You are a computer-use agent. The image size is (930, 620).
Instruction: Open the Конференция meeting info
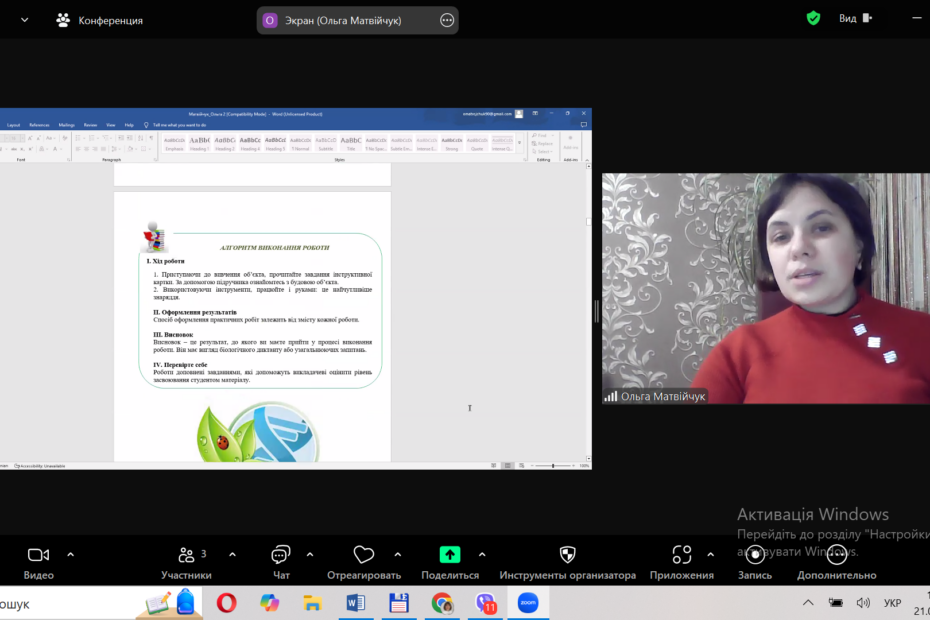(x=100, y=20)
